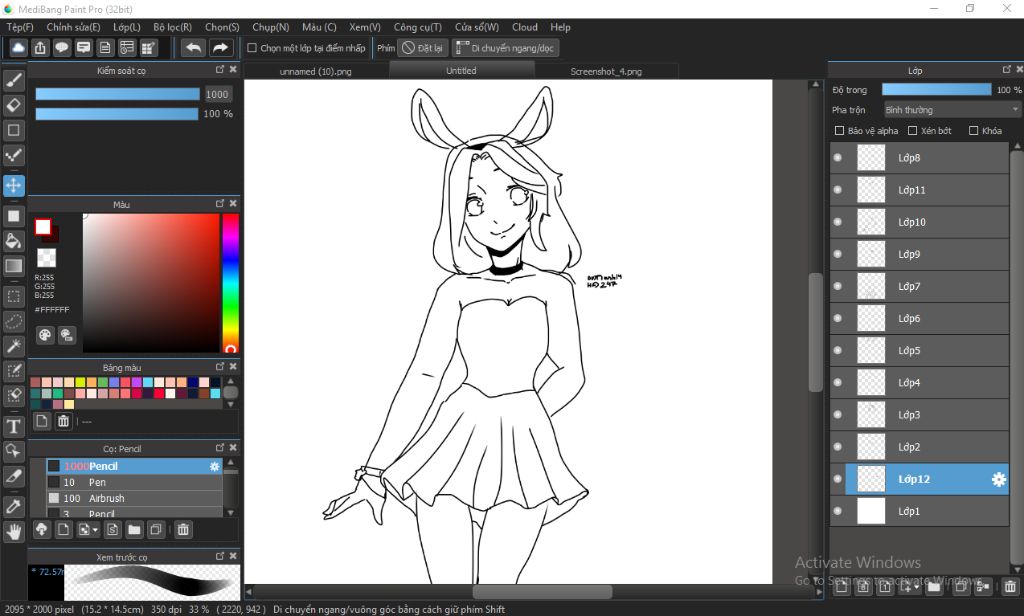This screenshot has height=616, width=1024.
Task: Open the Tệp(F) menu
Action: pos(20,27)
